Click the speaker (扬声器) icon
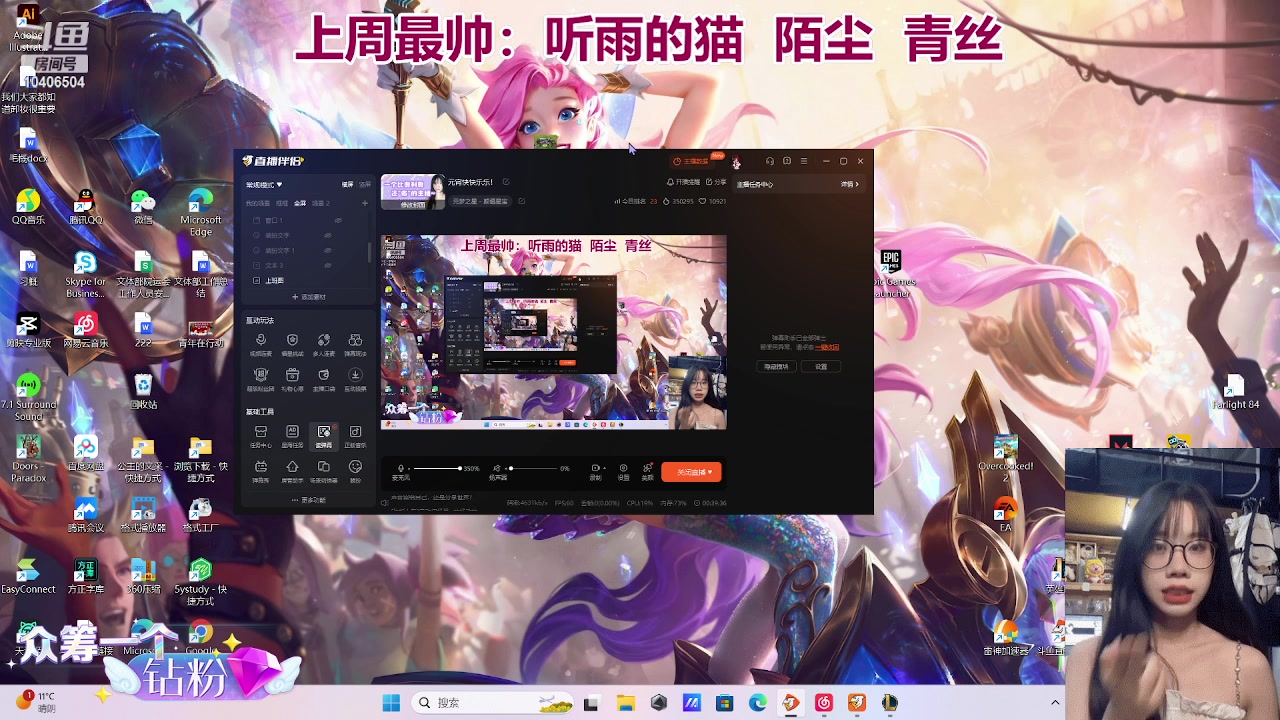Viewport: 1280px width, 720px height. (497, 468)
